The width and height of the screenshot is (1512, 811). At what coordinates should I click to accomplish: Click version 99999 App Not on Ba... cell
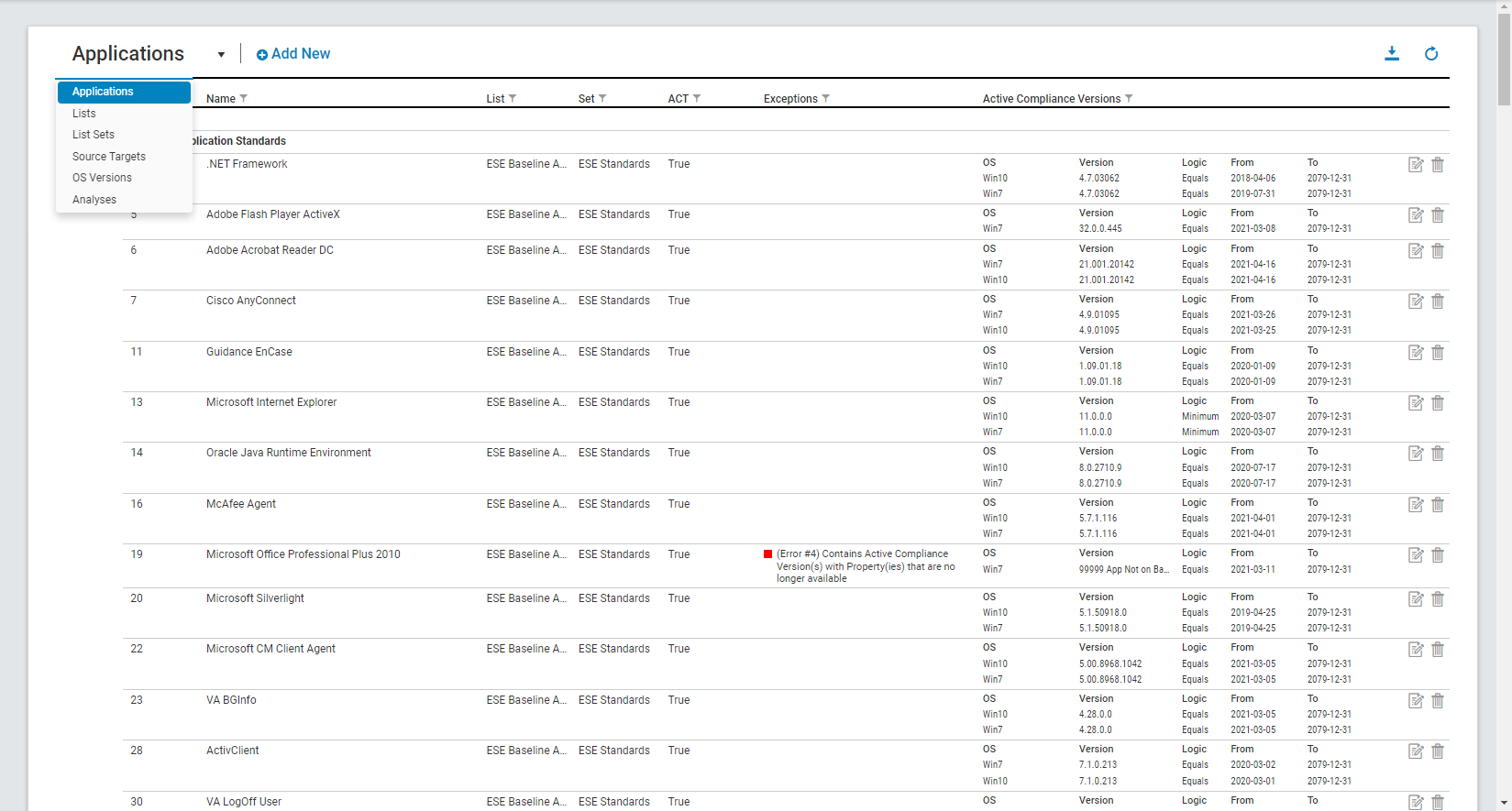[1124, 569]
